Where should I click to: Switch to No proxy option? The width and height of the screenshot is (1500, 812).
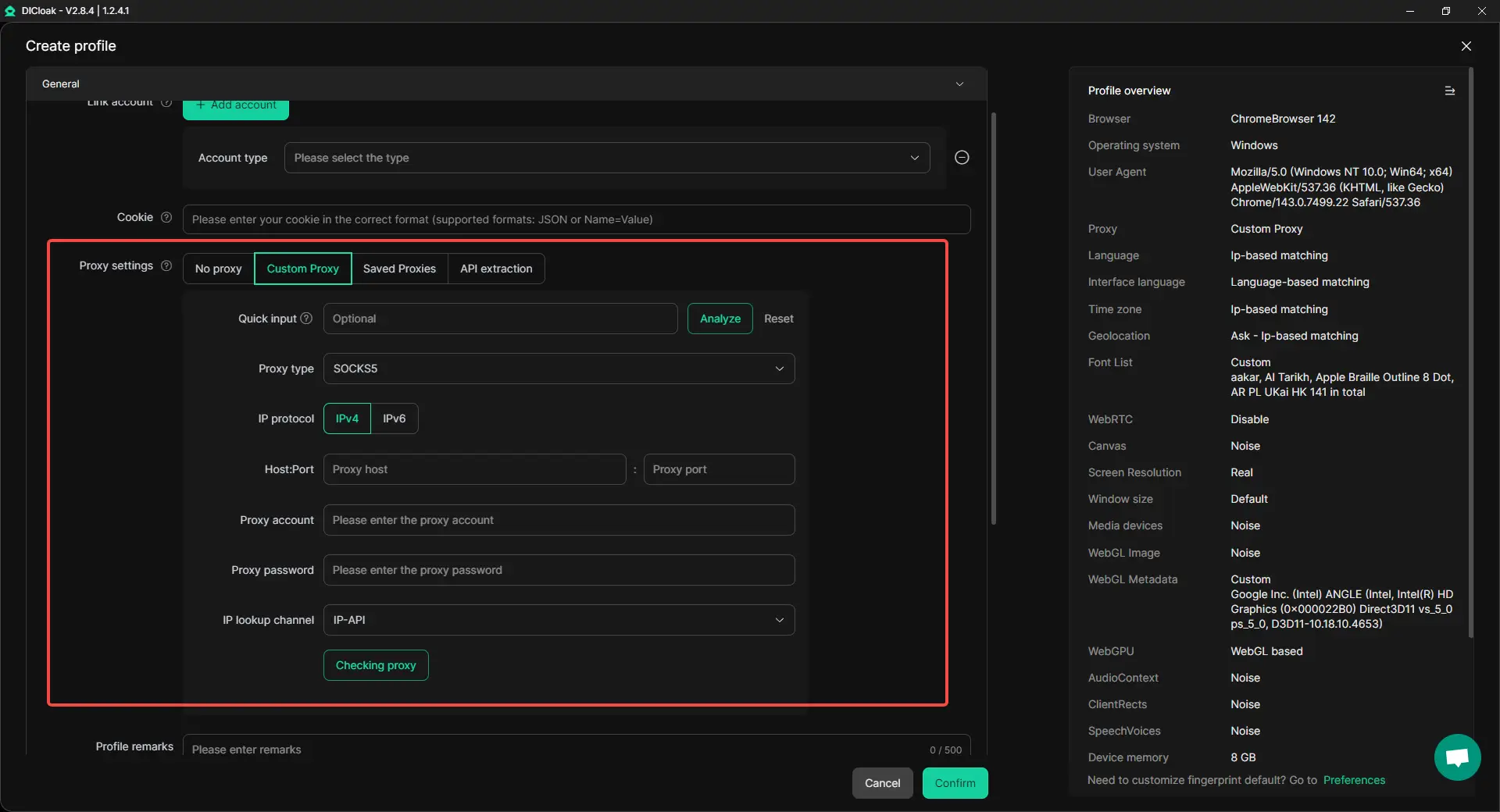pos(218,269)
